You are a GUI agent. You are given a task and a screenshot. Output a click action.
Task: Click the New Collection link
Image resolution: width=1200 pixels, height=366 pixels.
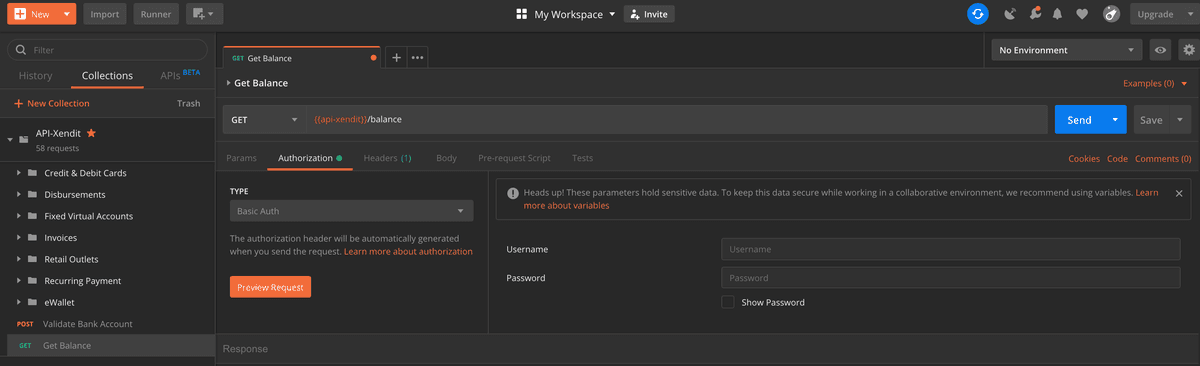pyautogui.click(x=51, y=103)
